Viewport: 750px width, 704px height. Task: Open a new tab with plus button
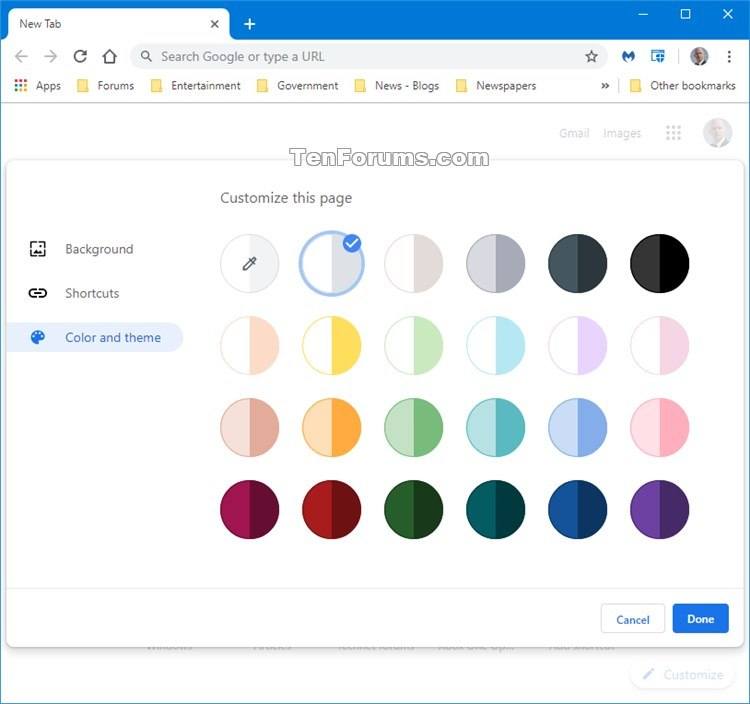(x=249, y=24)
